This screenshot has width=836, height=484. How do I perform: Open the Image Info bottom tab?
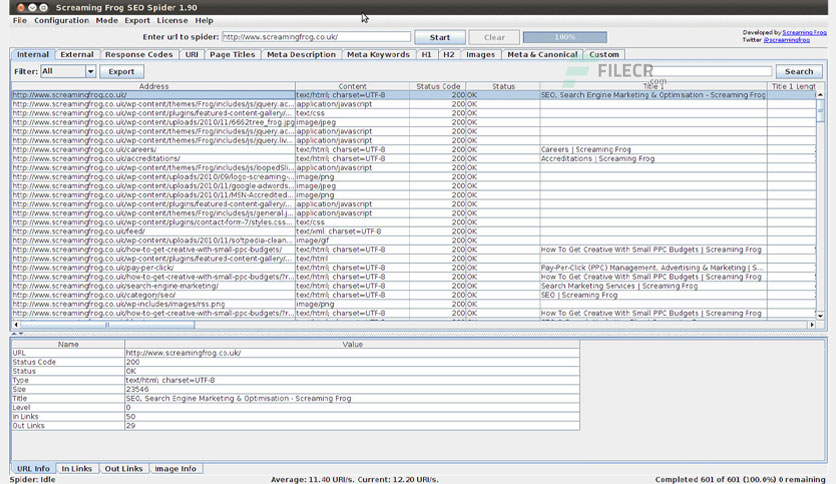tap(175, 469)
